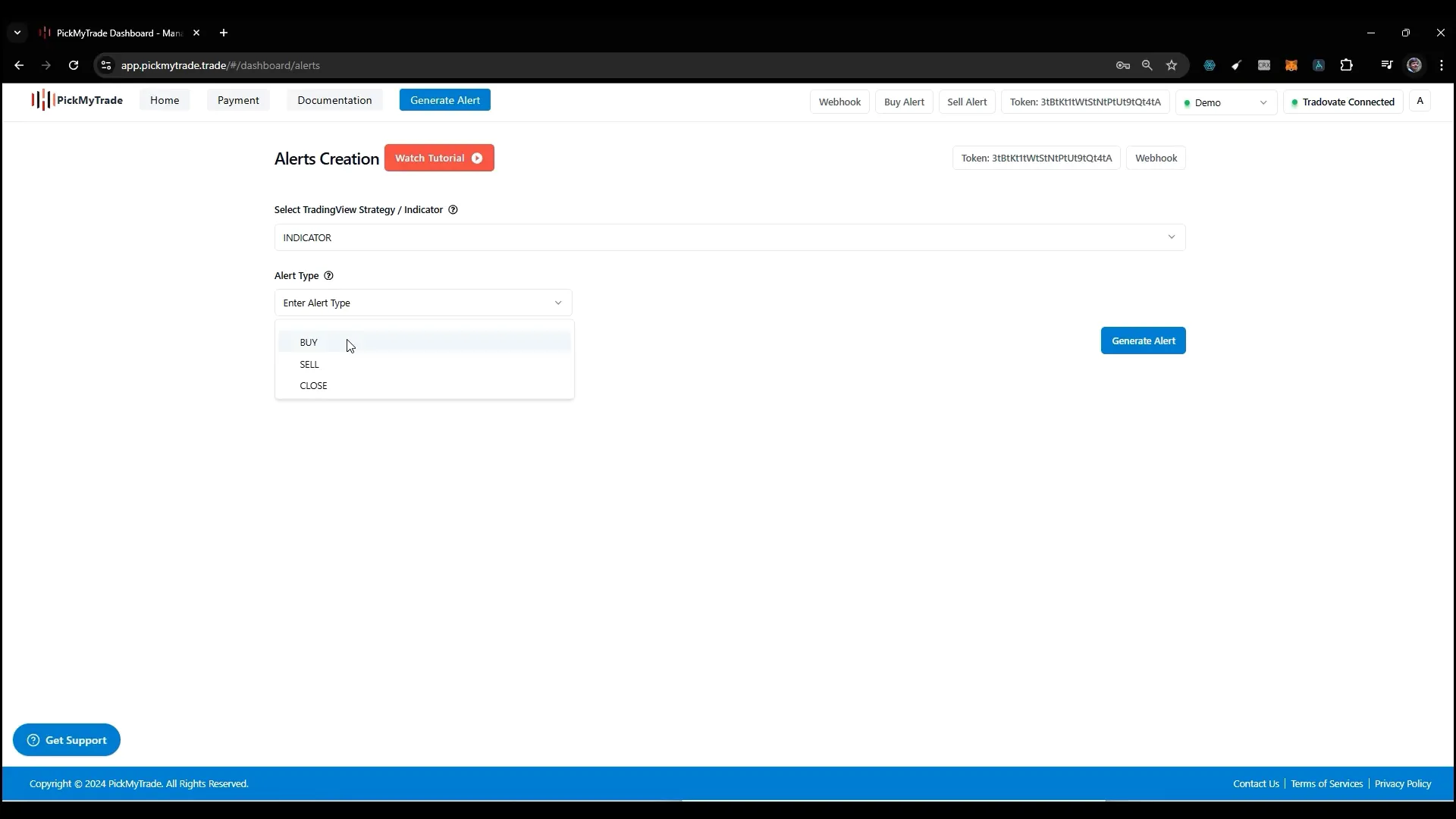The width and height of the screenshot is (1456, 819).
Task: Click the Payment navigation tab
Action: (x=239, y=100)
